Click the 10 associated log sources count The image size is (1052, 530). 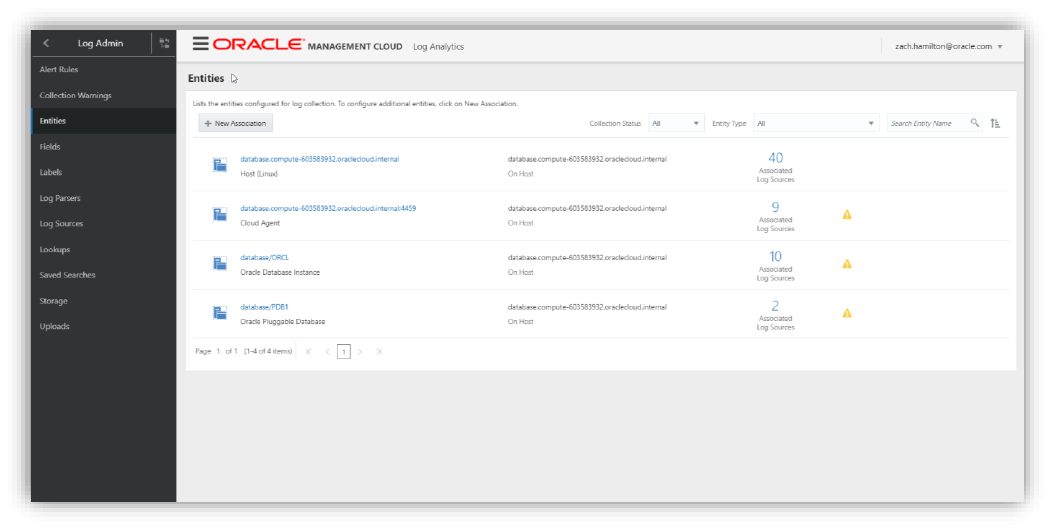(x=776, y=256)
